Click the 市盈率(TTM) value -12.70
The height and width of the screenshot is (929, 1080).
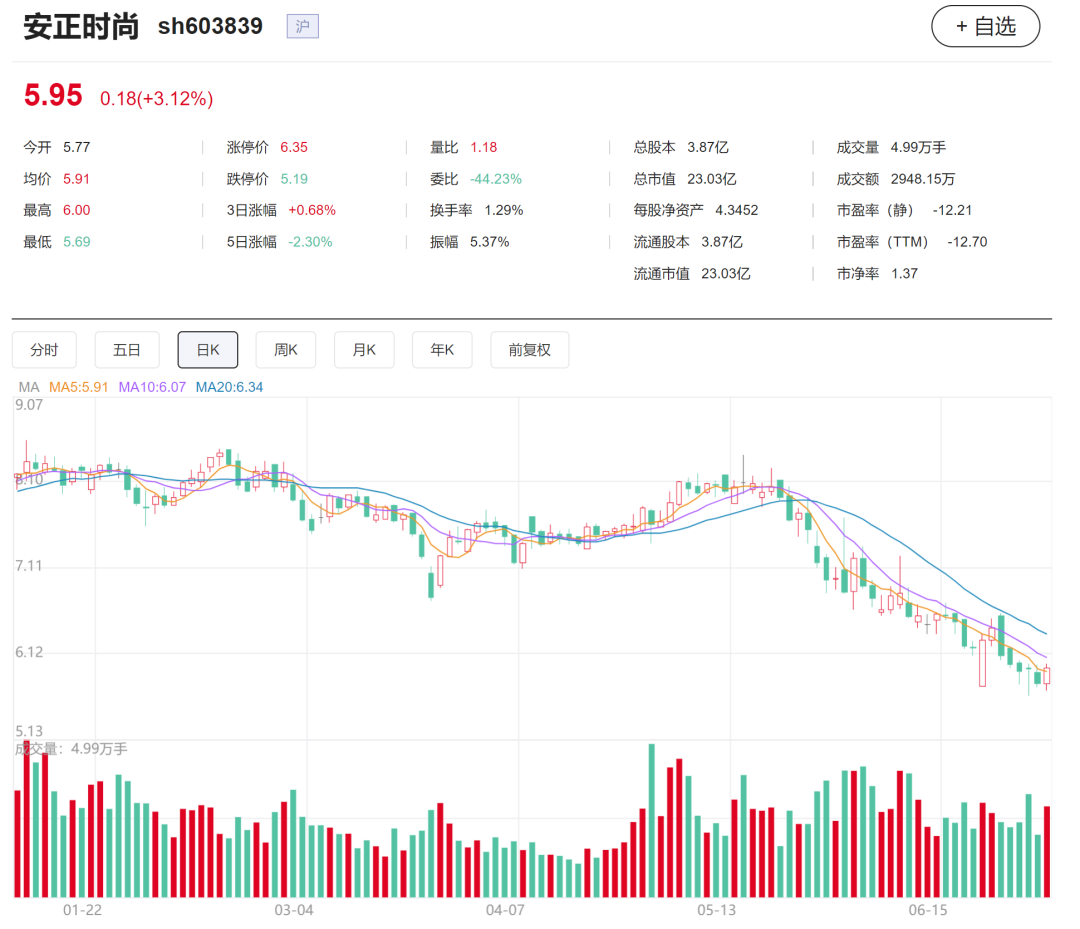point(967,242)
